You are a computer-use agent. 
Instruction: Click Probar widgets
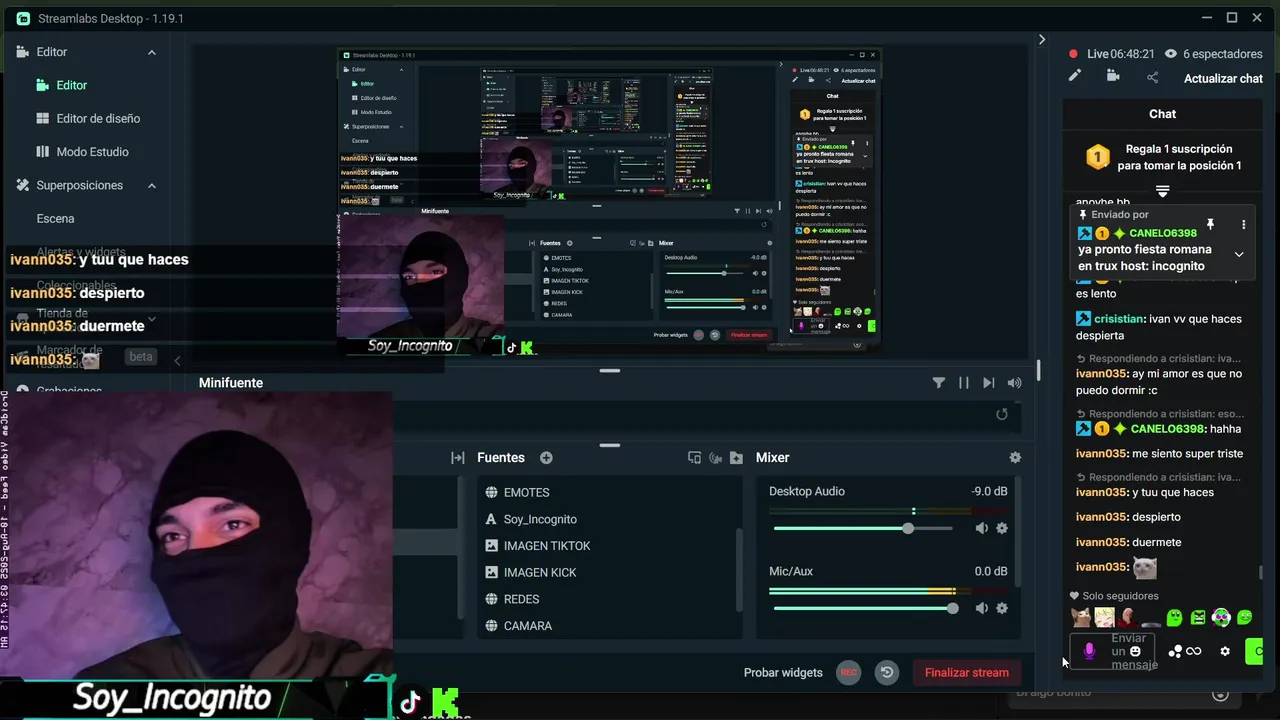(x=783, y=673)
